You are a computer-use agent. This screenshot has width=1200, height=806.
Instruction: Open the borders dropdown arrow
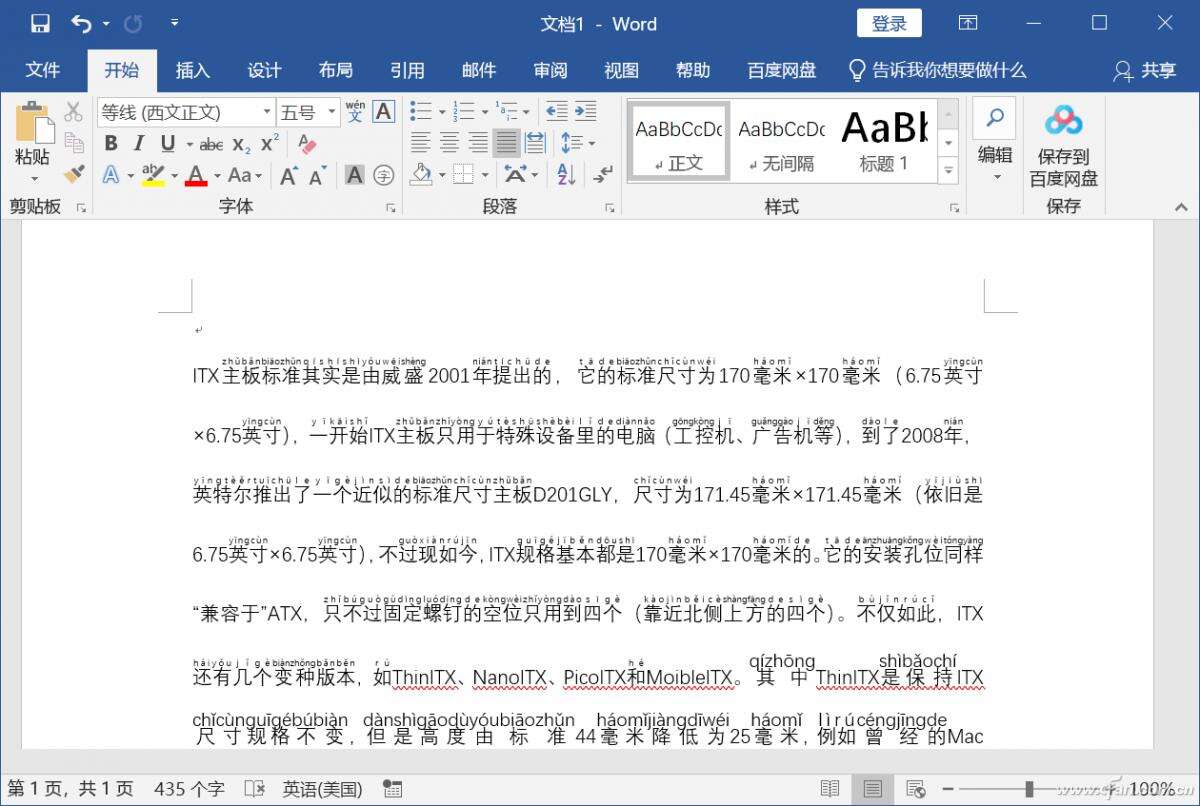click(x=484, y=175)
